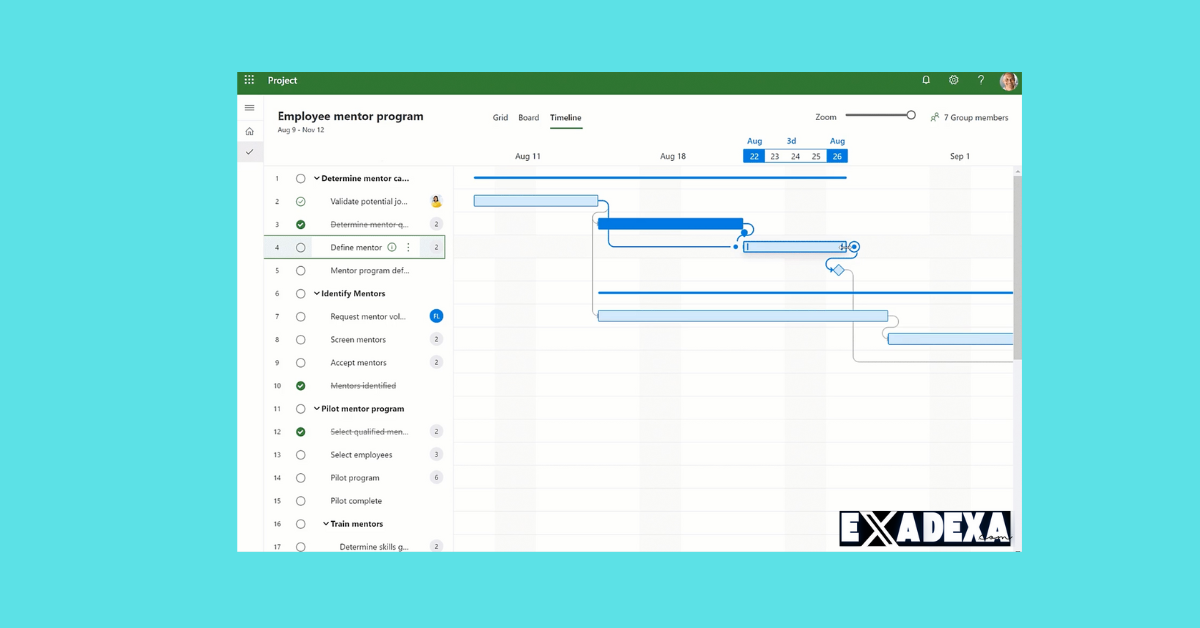This screenshot has width=1200, height=628.
Task: Click the info icon on Define mentor task
Action: click(x=391, y=247)
